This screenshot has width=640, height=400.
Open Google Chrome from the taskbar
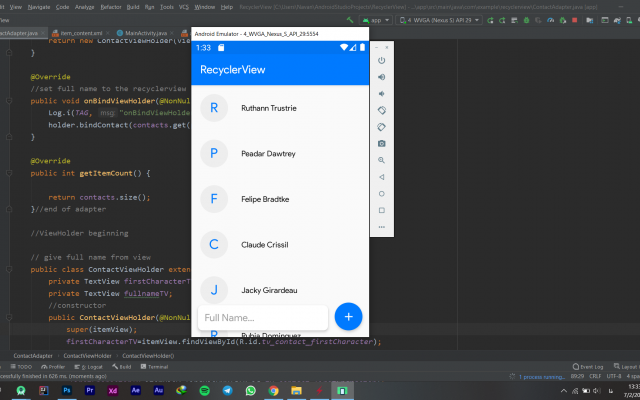(273, 391)
